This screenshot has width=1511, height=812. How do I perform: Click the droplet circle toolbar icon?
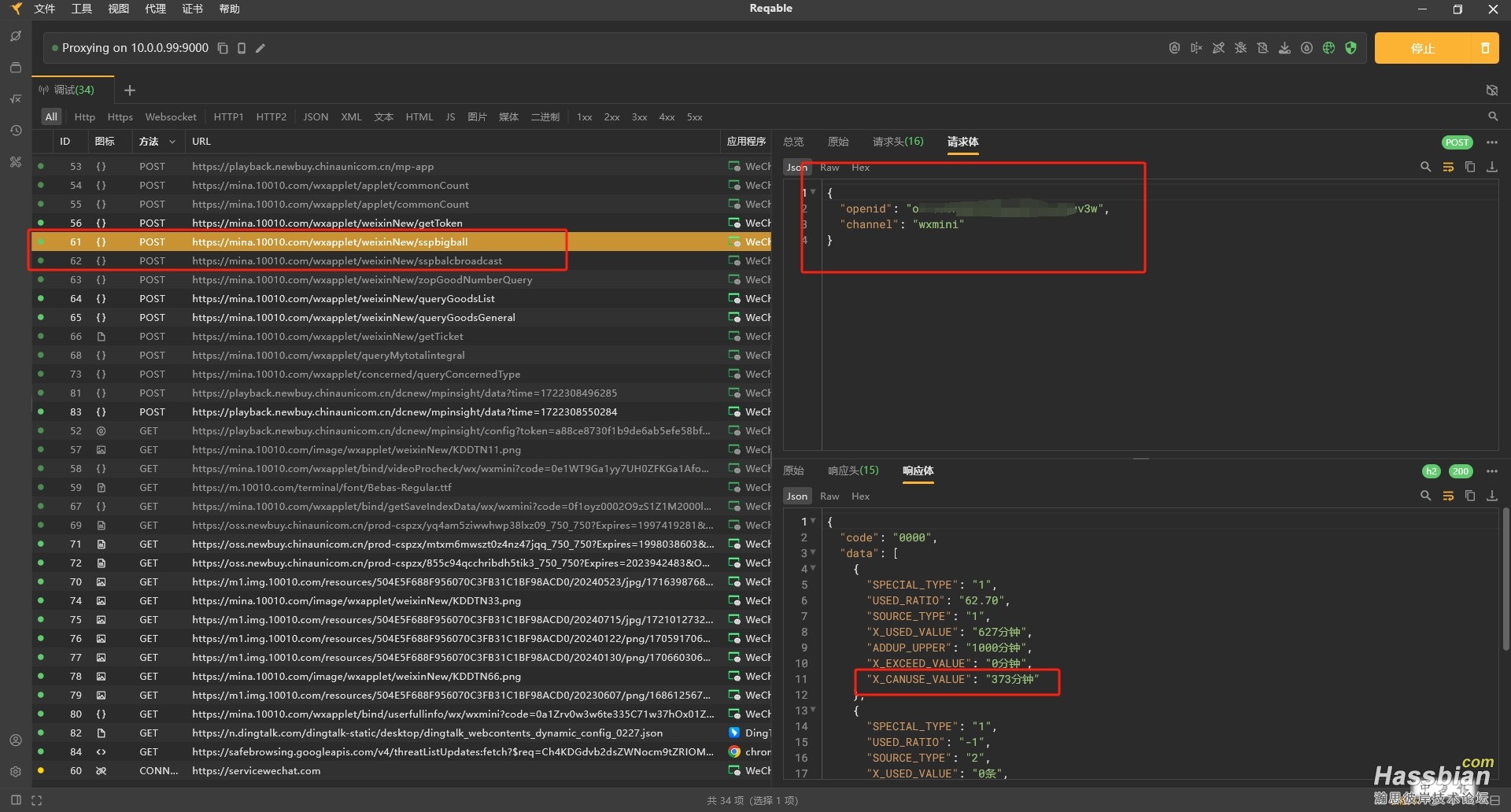click(1306, 48)
